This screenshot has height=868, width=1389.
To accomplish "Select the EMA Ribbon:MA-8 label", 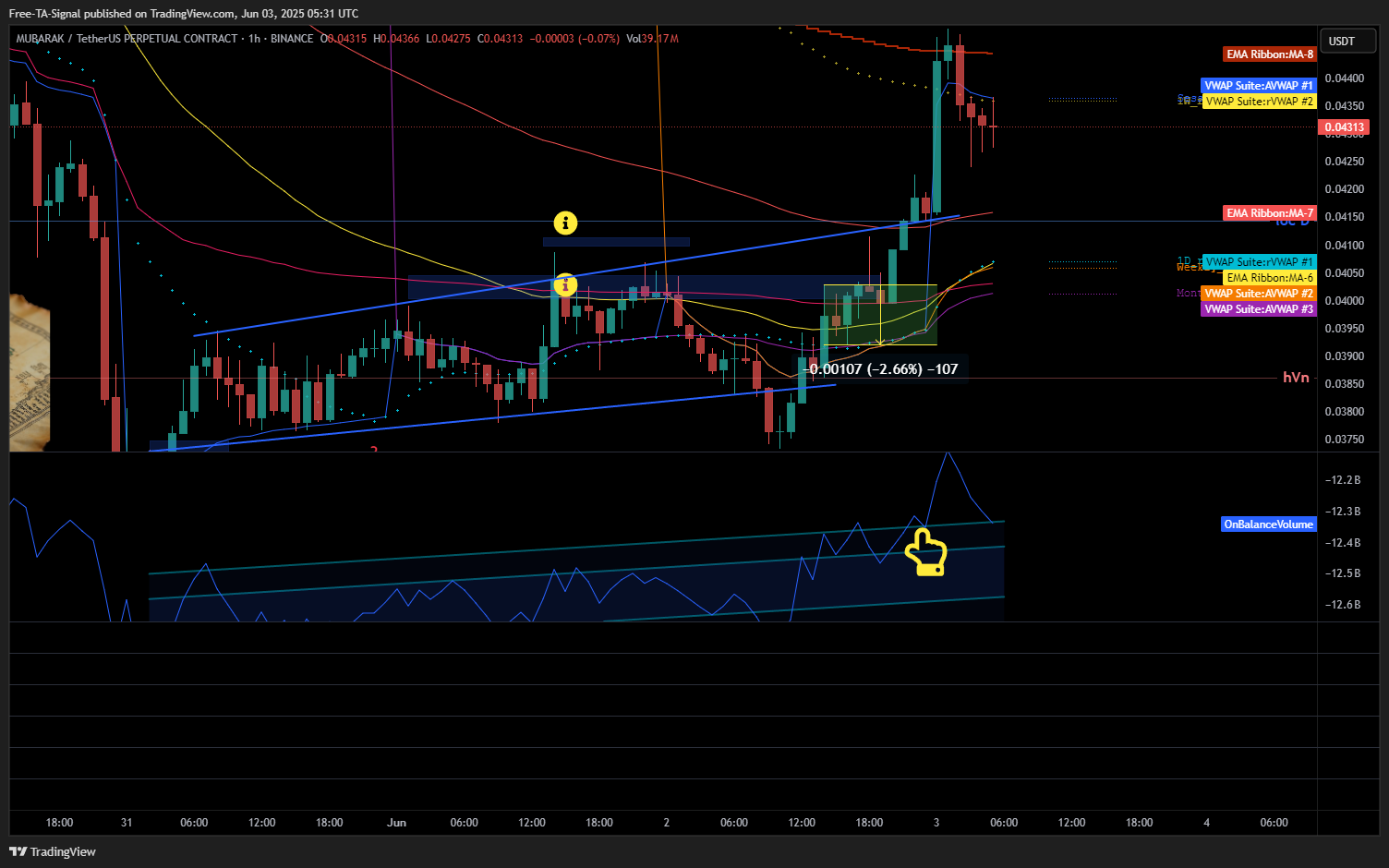I will (1270, 54).
